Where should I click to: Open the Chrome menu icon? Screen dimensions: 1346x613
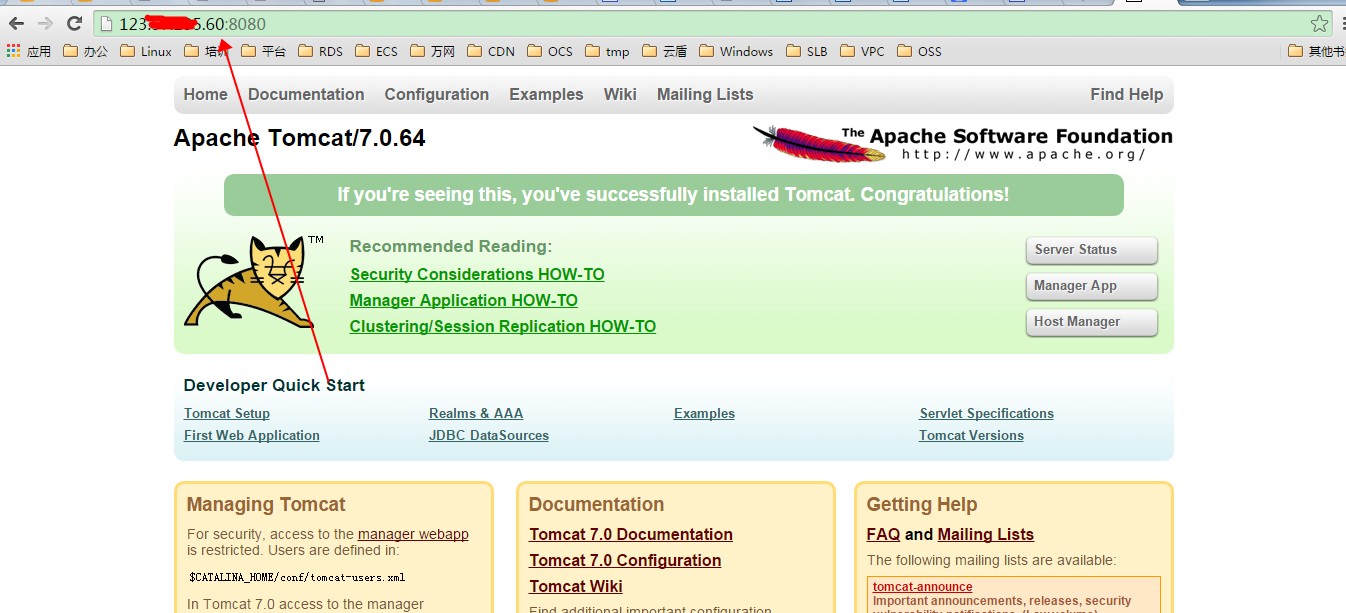tap(1341, 24)
